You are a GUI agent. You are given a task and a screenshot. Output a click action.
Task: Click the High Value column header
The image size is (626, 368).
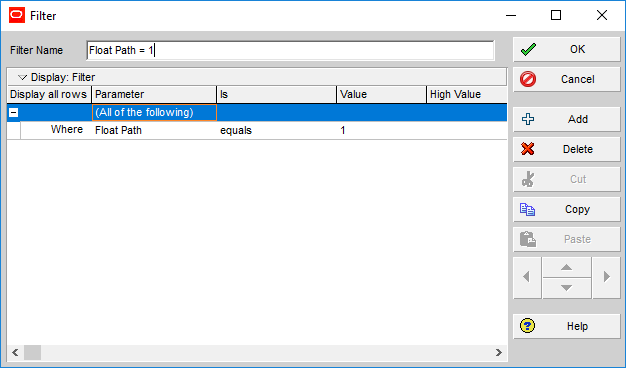click(x=467, y=95)
